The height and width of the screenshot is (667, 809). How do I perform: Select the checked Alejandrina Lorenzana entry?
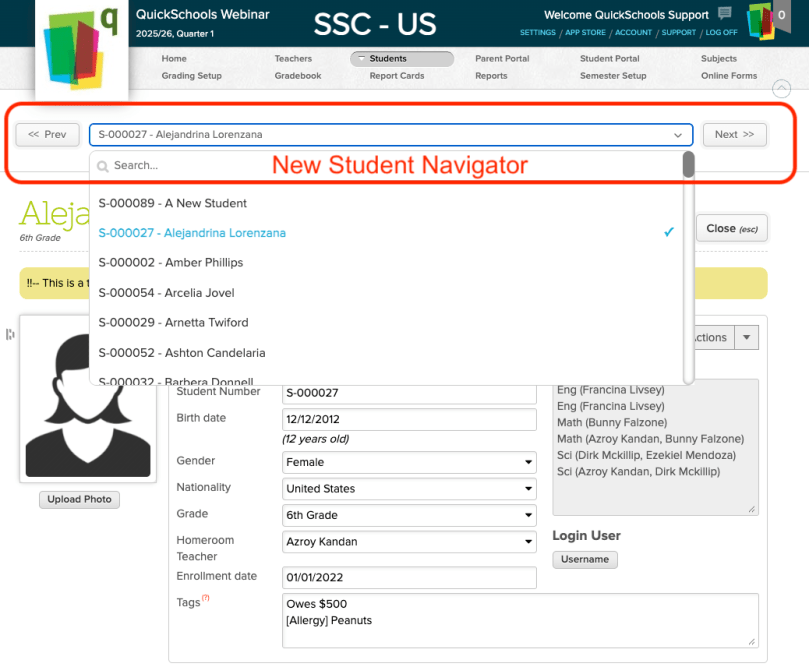click(191, 233)
